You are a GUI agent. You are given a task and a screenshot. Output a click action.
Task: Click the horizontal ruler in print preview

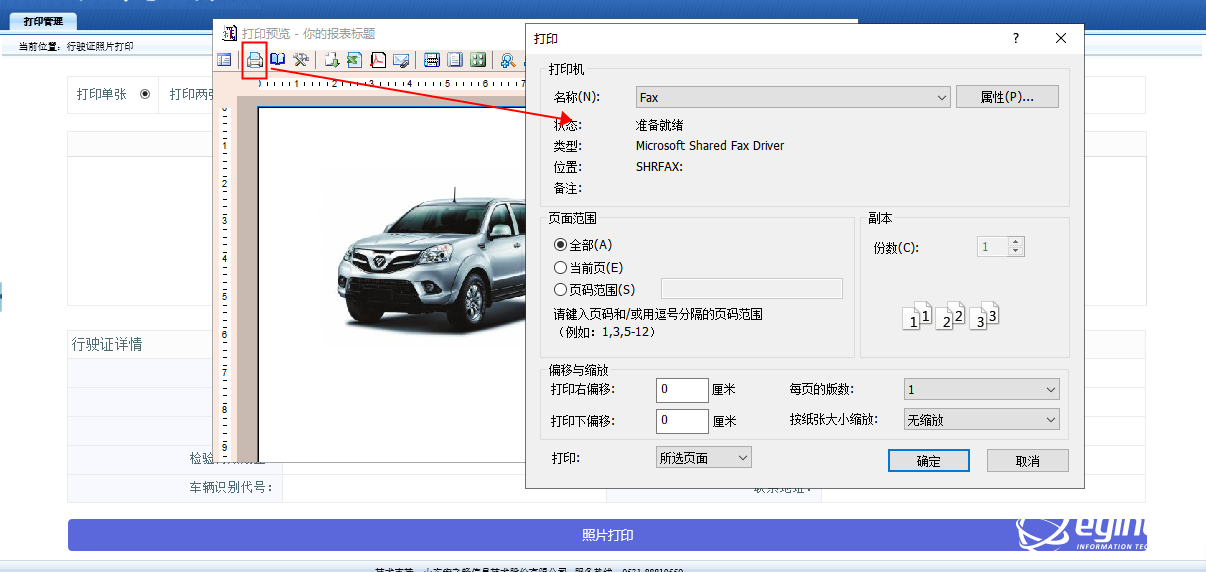pos(392,85)
